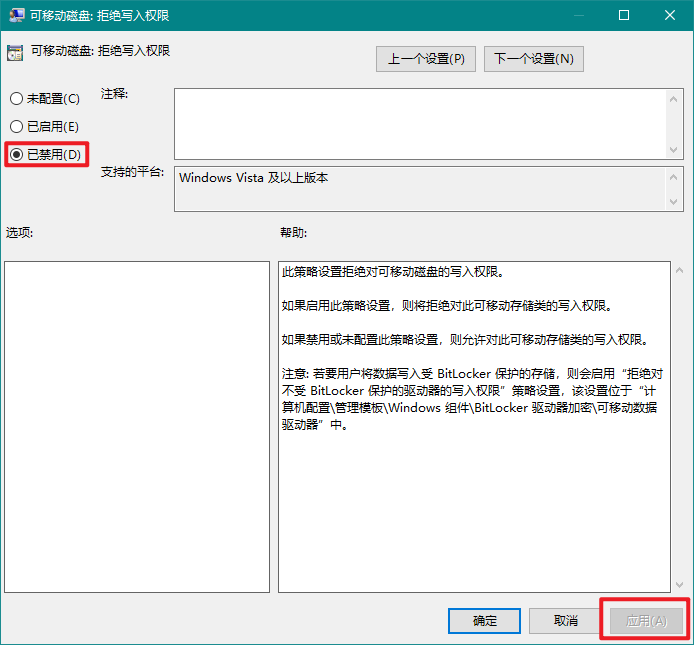Select the 已启用(E) radio button
This screenshot has height=645, width=694.
pyautogui.click(x=44, y=127)
